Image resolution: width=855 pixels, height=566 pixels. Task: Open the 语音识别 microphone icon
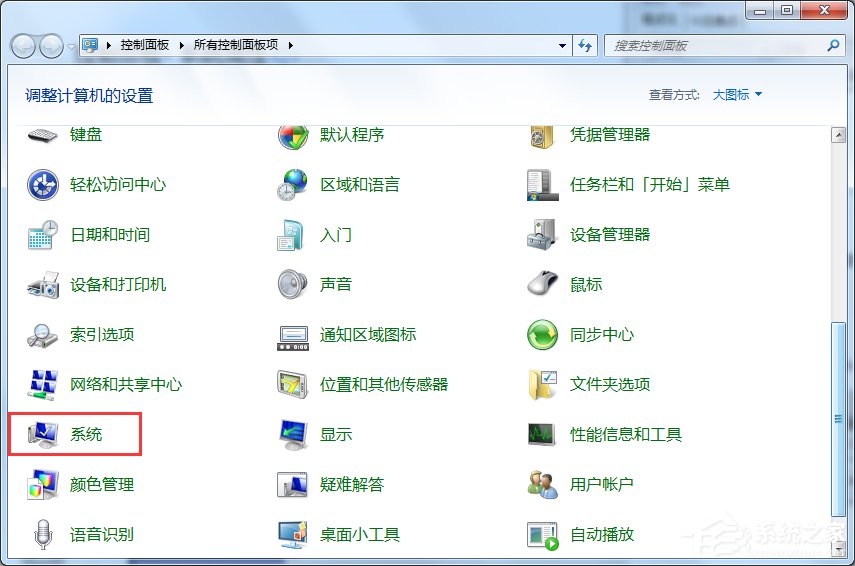pos(43,534)
